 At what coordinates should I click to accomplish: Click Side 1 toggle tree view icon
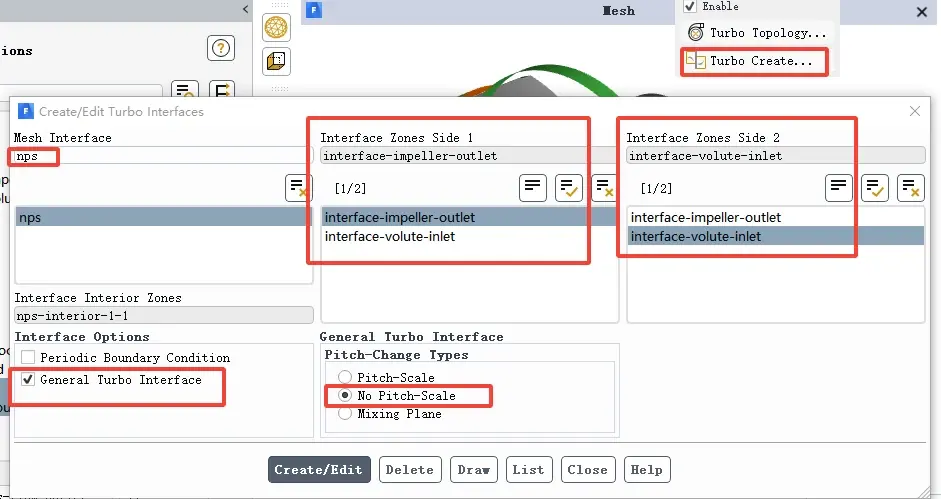(x=532, y=188)
